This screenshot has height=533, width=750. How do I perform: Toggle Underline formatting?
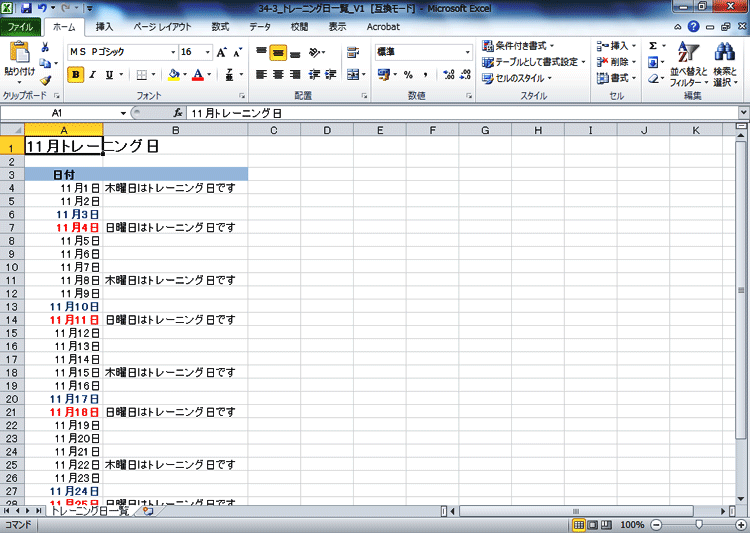click(110, 75)
